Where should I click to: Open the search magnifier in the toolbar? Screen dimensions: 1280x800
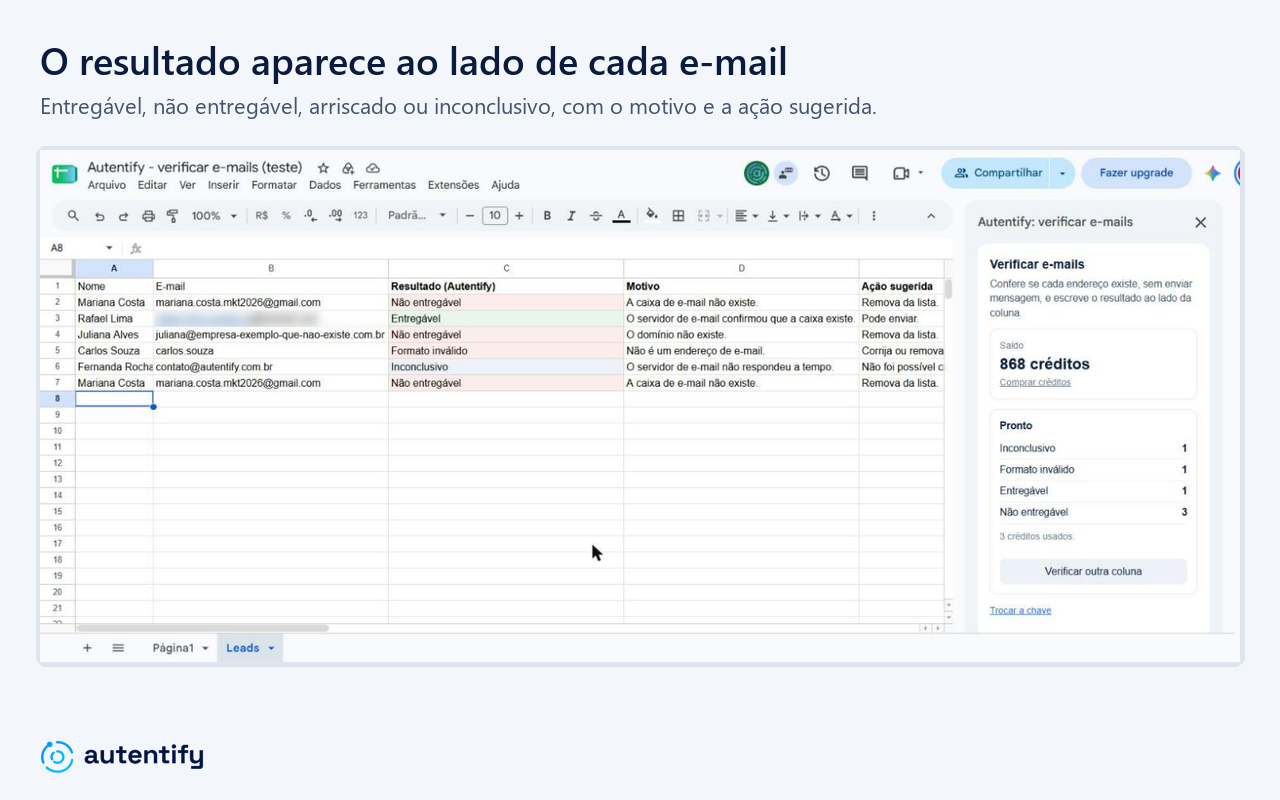pyautogui.click(x=73, y=215)
